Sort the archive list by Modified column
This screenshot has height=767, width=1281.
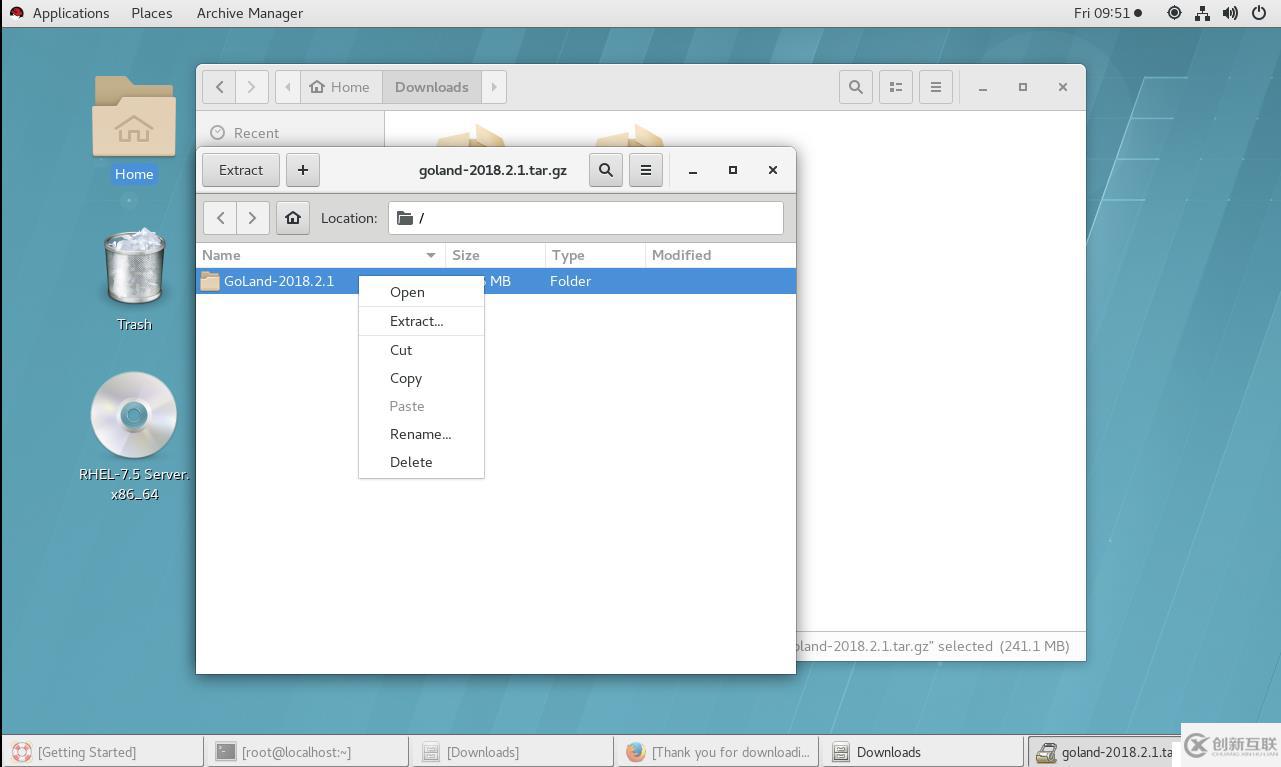tap(720, 255)
